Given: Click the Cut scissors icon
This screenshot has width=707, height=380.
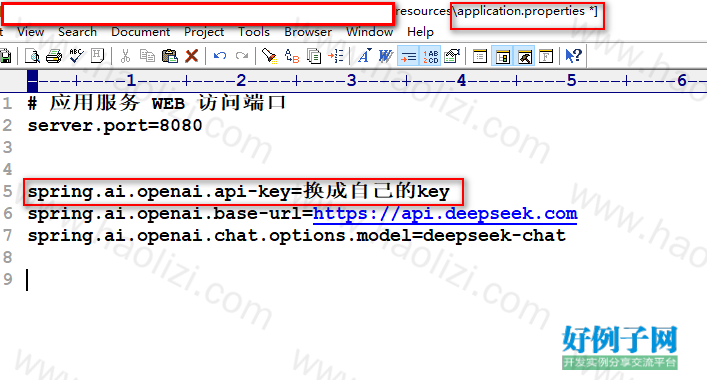Looking at the screenshot, I should tap(125, 56).
